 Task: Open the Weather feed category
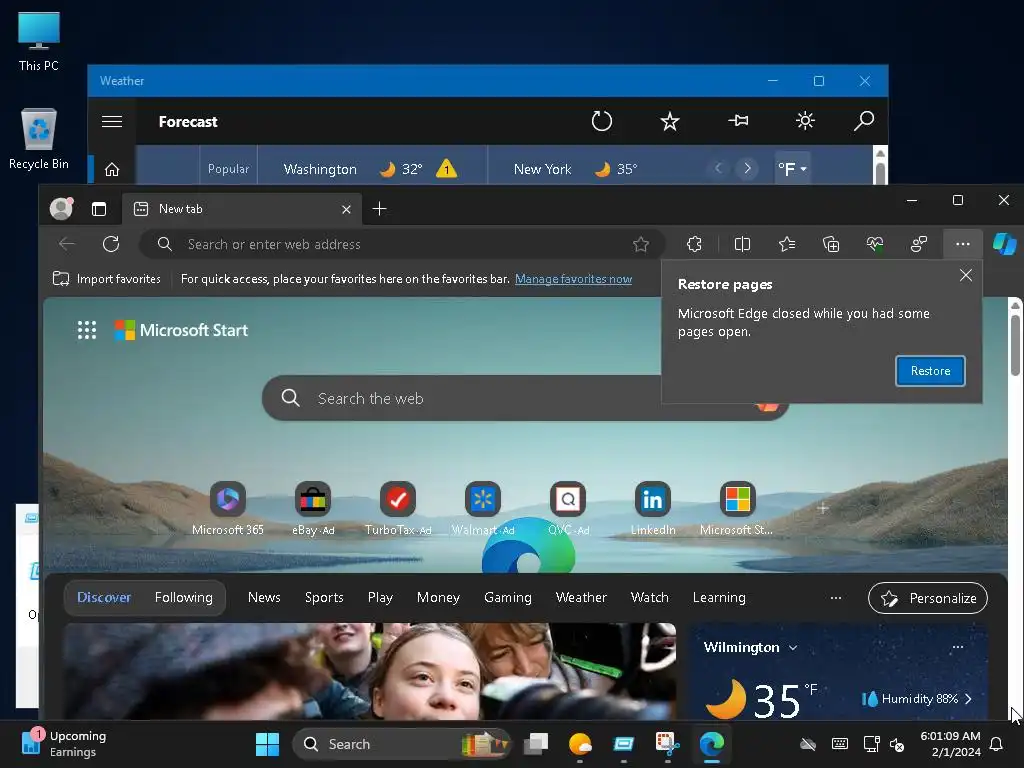[x=581, y=598]
